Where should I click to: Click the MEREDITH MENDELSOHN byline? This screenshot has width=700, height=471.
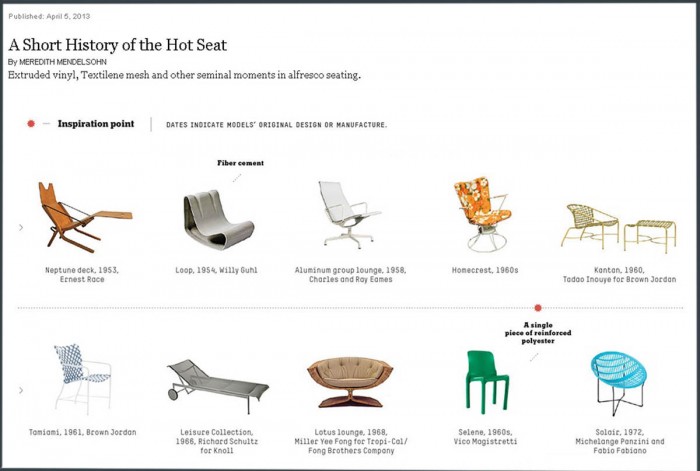pos(64,62)
